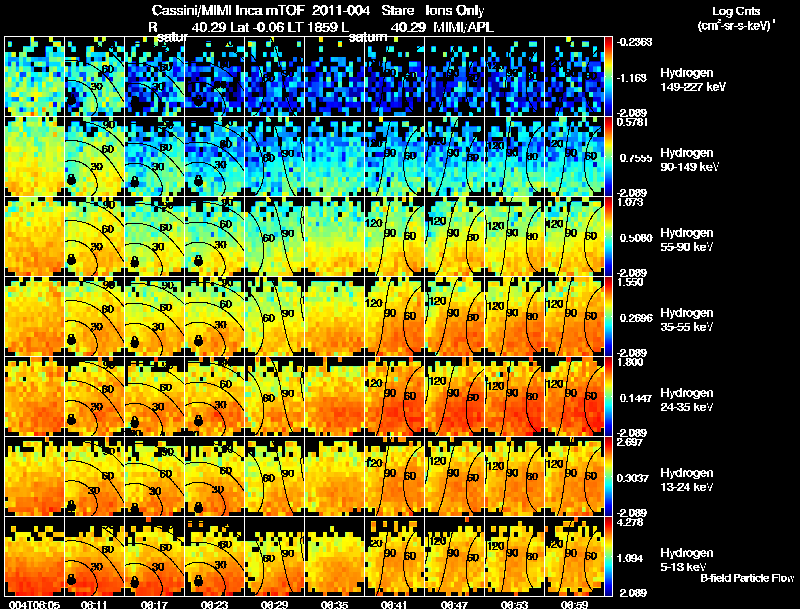
Task: Click the 0.5781 color scale value
Action: pyautogui.click(x=633, y=122)
